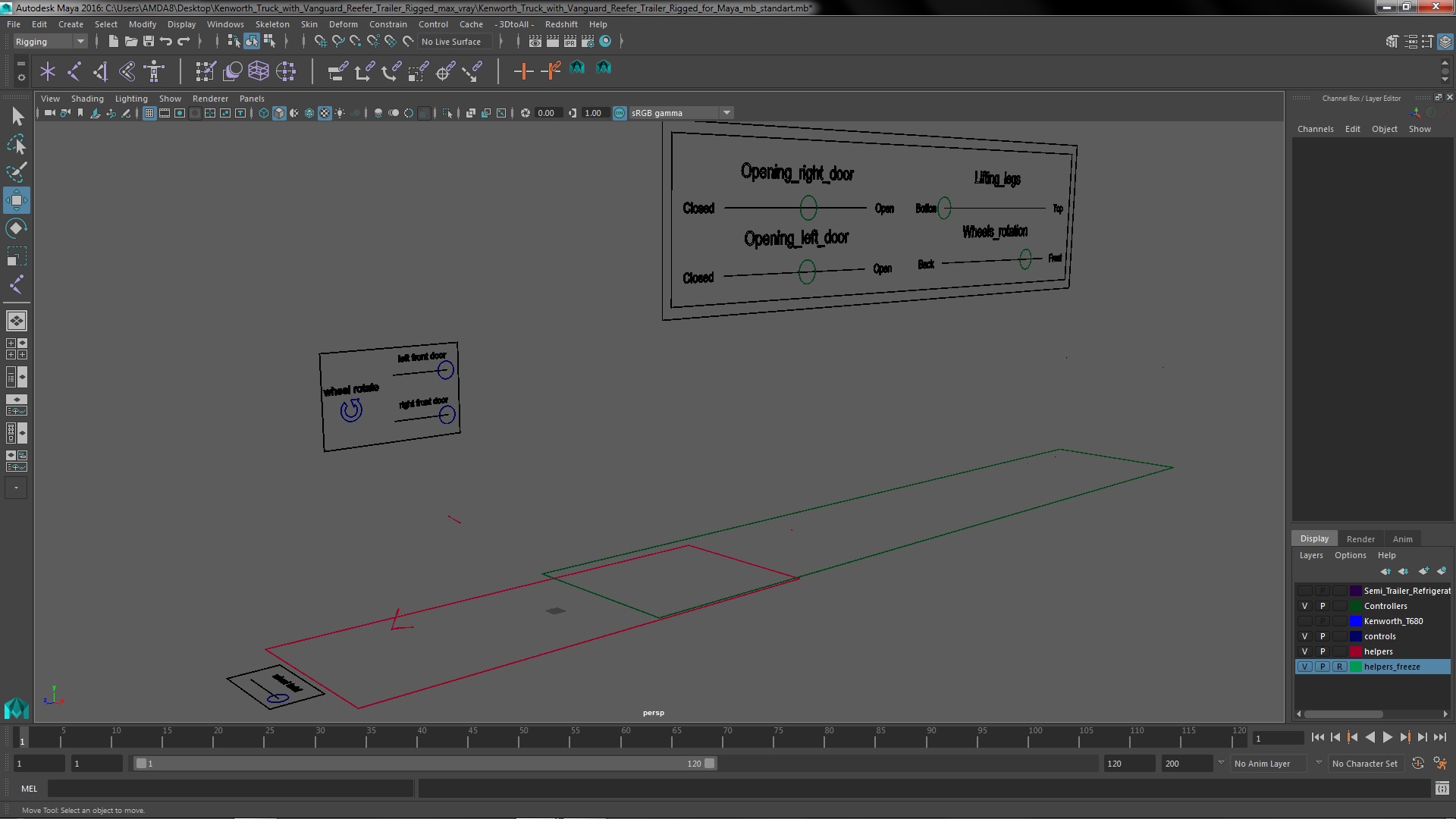Create a new scene with the New icon

point(113,42)
